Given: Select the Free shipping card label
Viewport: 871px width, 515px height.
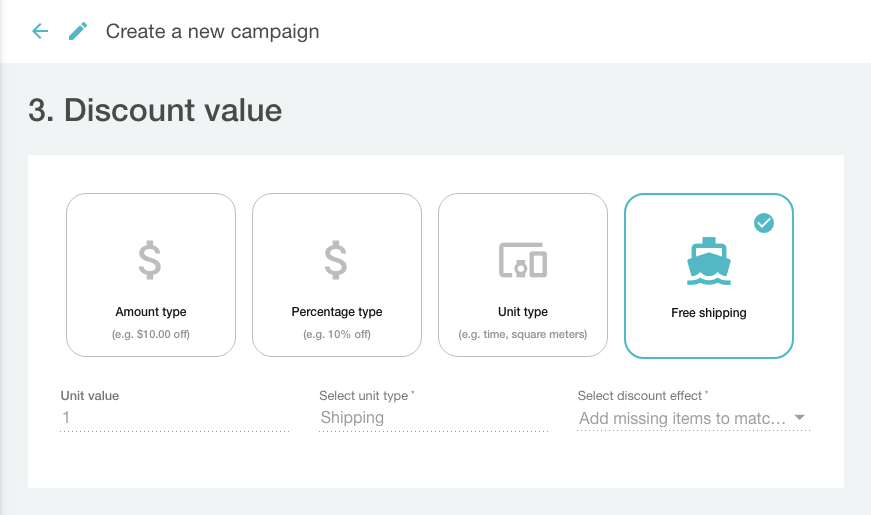Looking at the screenshot, I should coord(708,313).
